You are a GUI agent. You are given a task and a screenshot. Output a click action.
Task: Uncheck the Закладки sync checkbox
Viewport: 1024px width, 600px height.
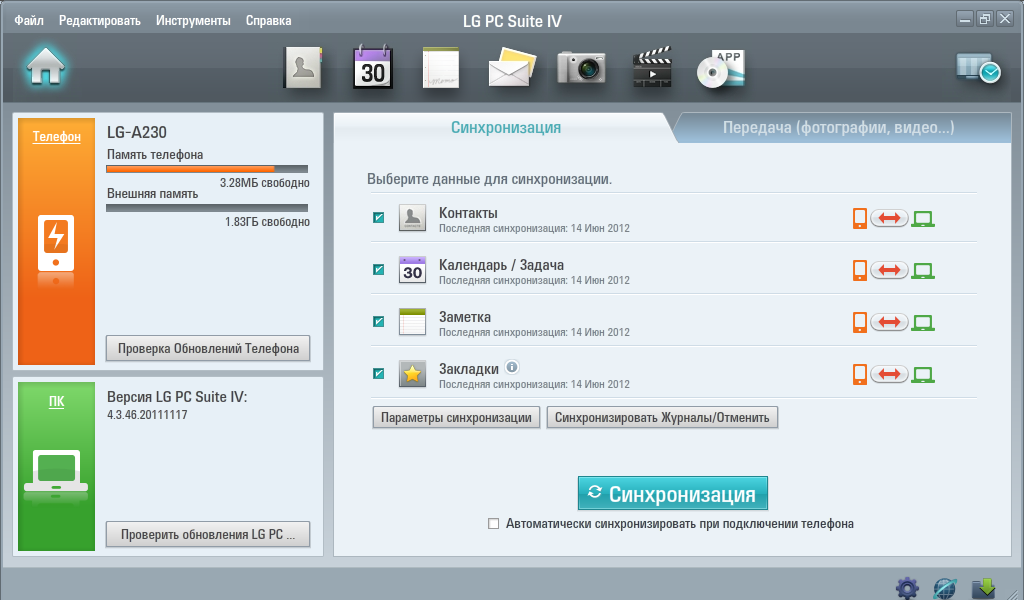(x=378, y=373)
